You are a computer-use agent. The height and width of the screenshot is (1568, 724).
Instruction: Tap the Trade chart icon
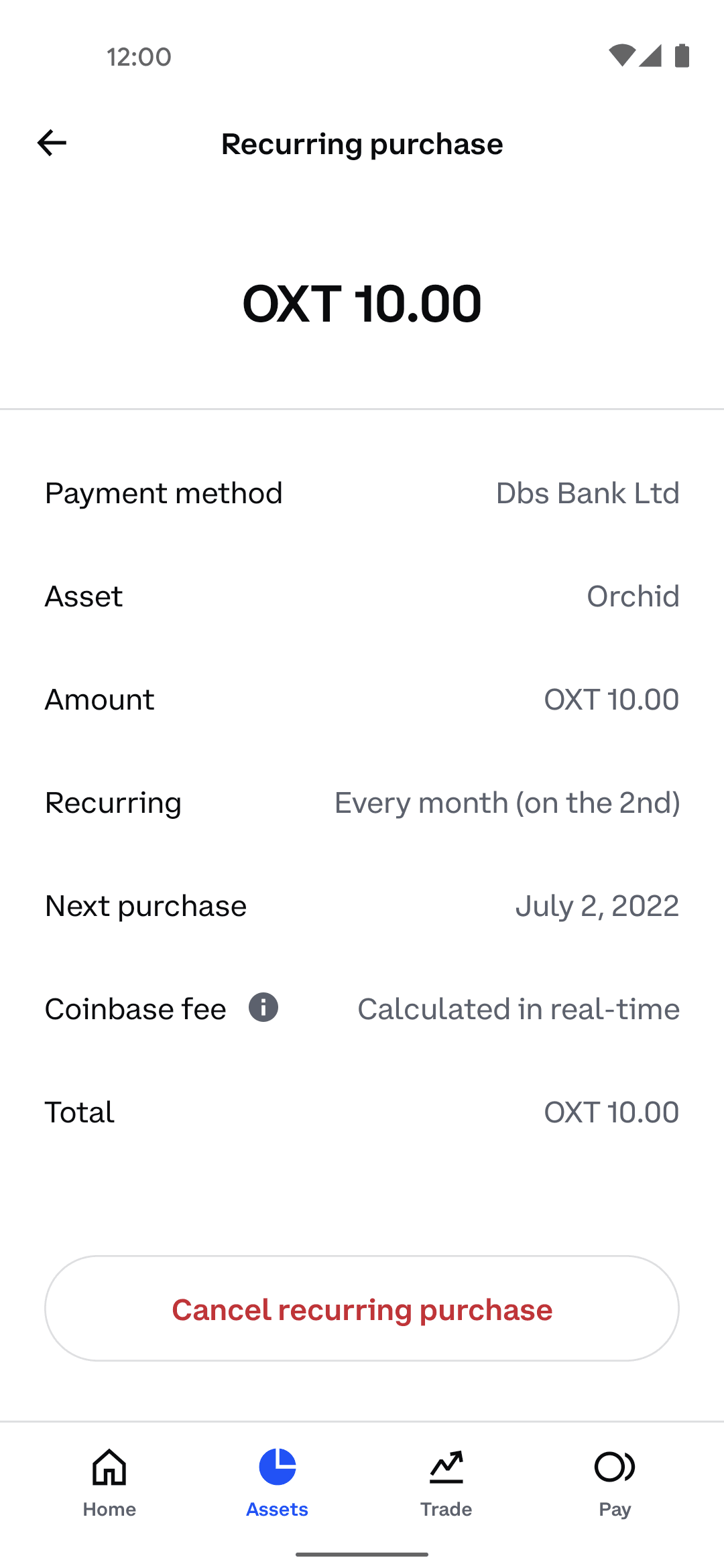[446, 1467]
